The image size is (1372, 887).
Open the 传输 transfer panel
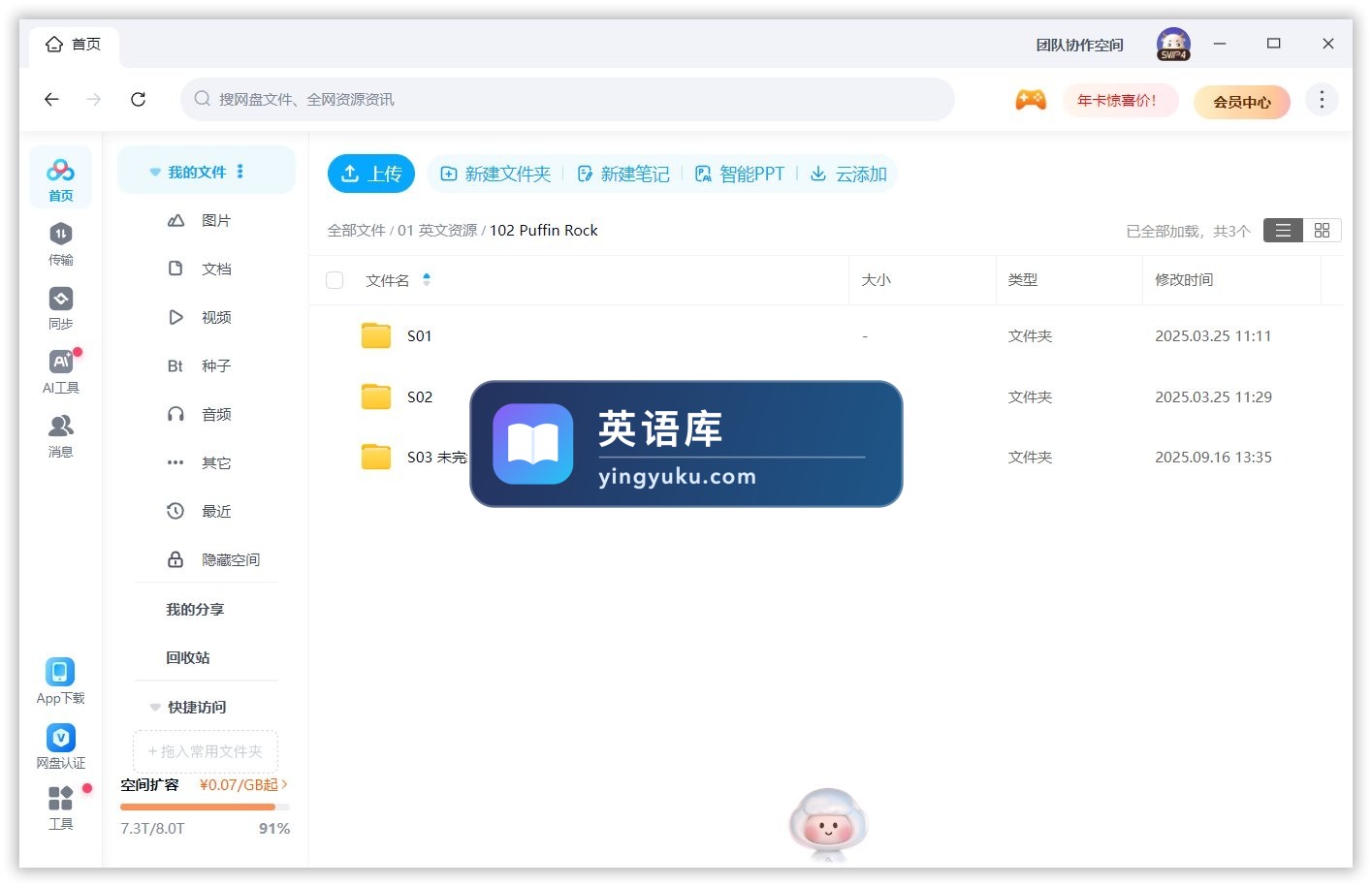60,243
